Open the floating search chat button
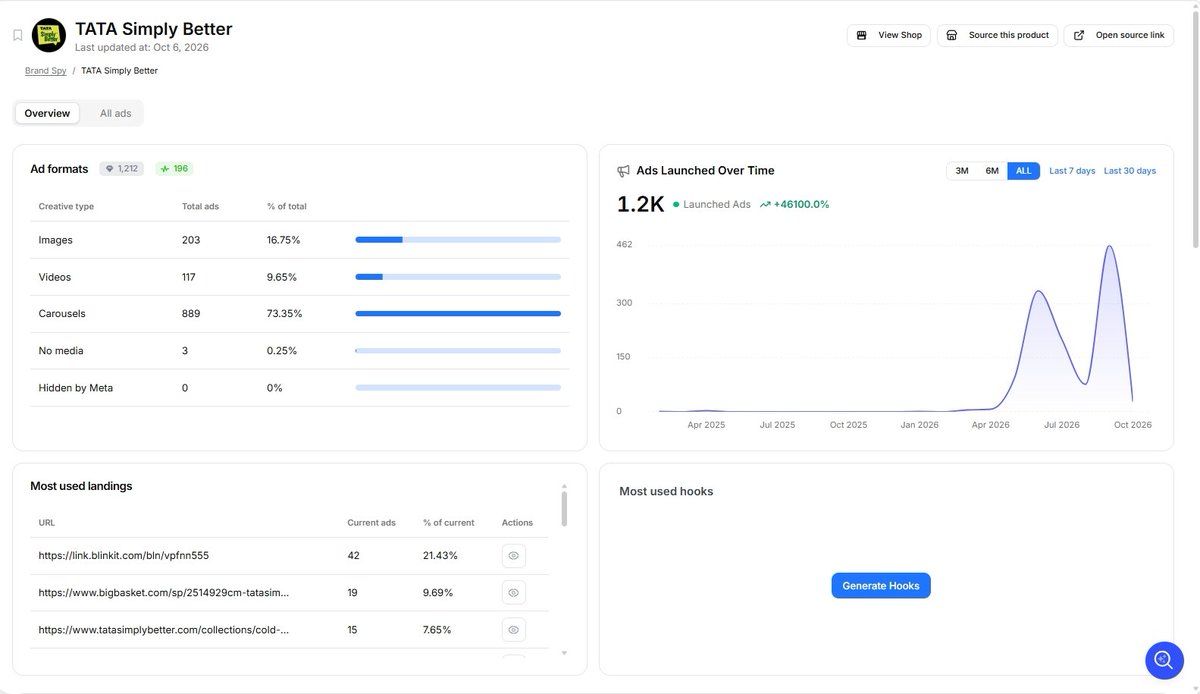The image size is (1200, 694). point(1164,660)
